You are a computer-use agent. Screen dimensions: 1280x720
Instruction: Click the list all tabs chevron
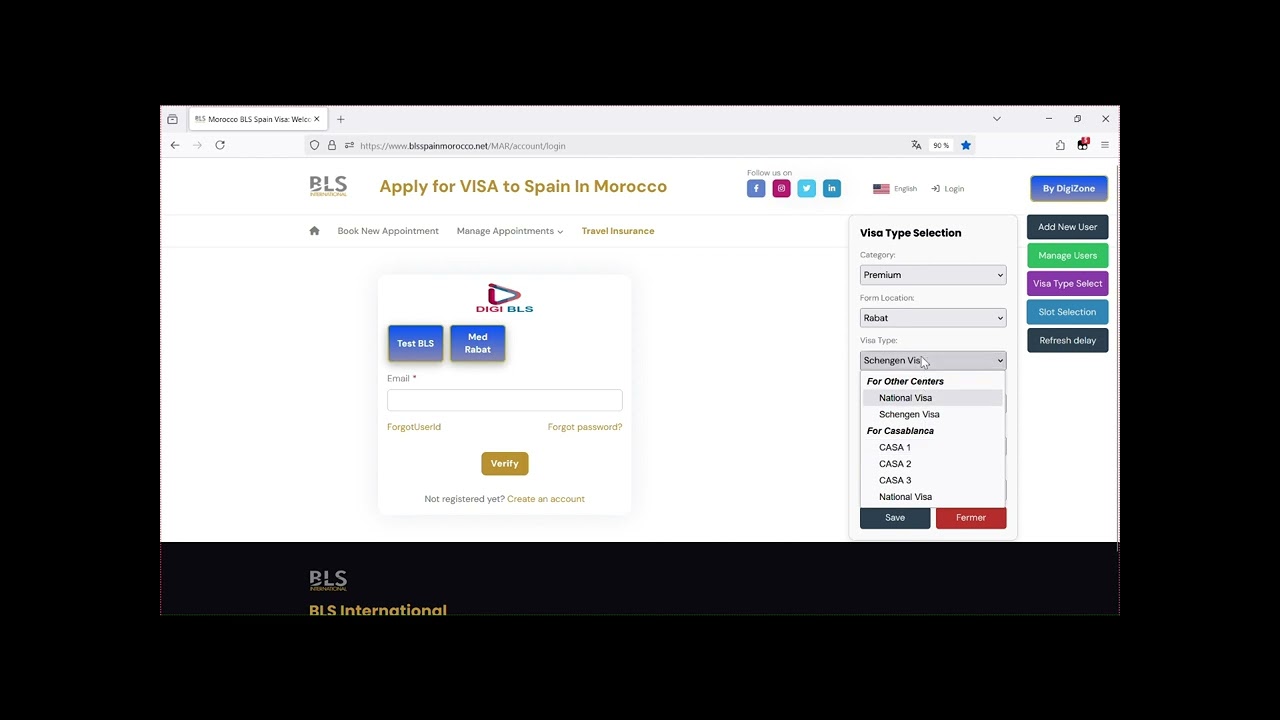point(996,119)
